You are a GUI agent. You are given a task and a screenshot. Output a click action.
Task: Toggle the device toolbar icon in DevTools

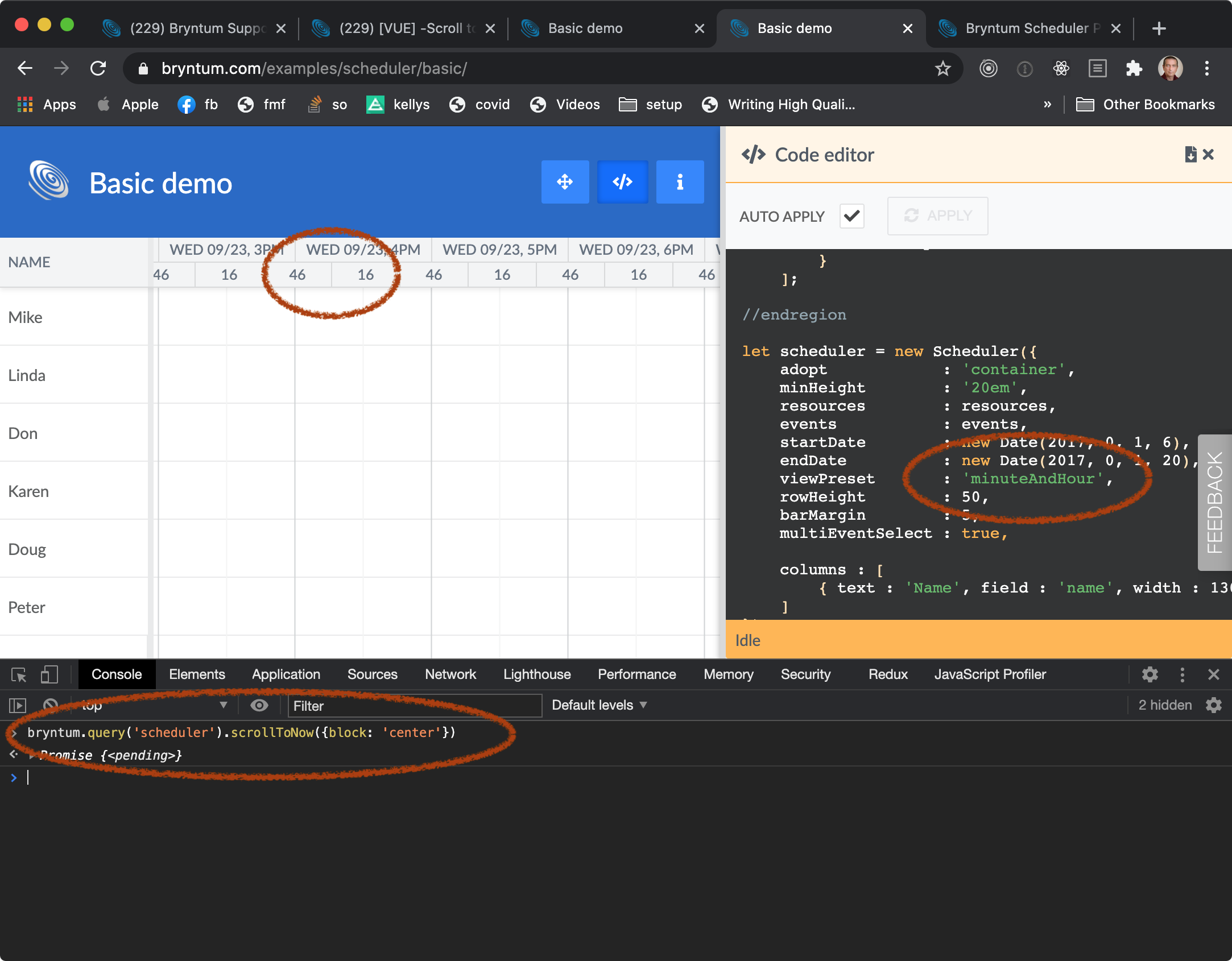click(49, 674)
